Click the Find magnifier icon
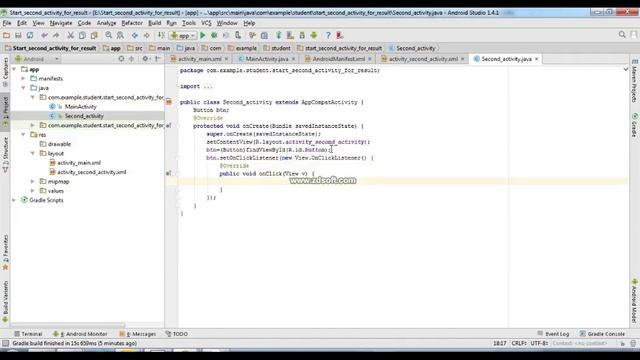640x360 pixels. (x=109, y=36)
